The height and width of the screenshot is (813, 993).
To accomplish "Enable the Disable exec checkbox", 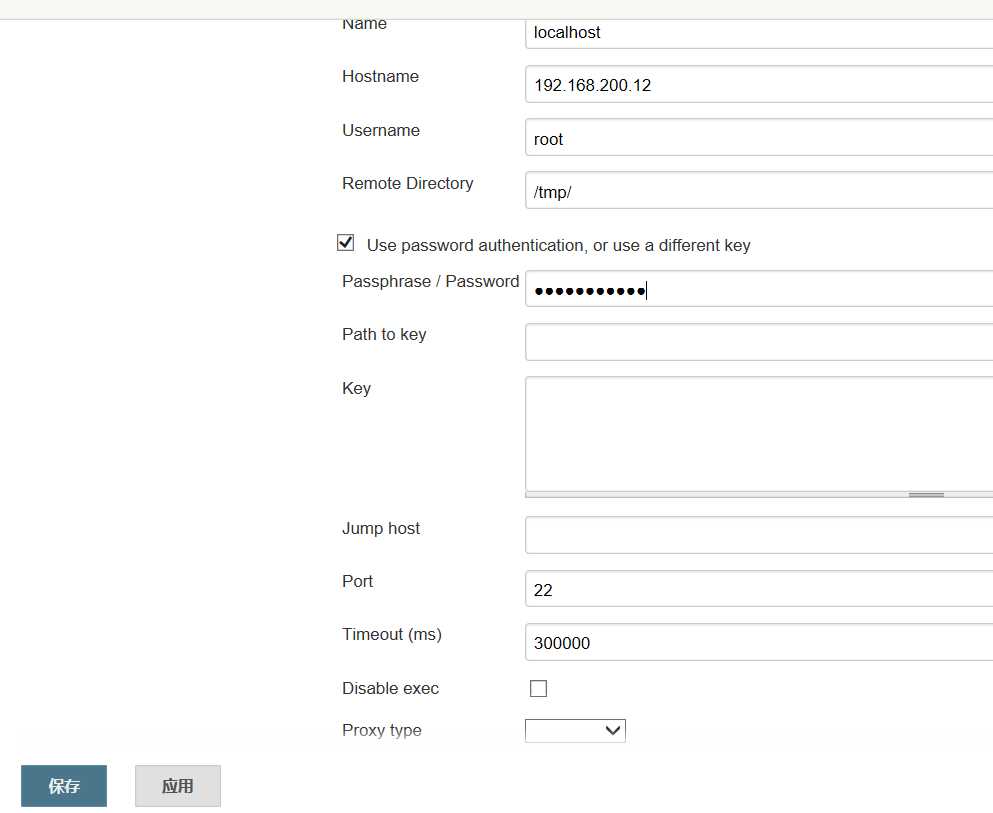I will tap(538, 688).
